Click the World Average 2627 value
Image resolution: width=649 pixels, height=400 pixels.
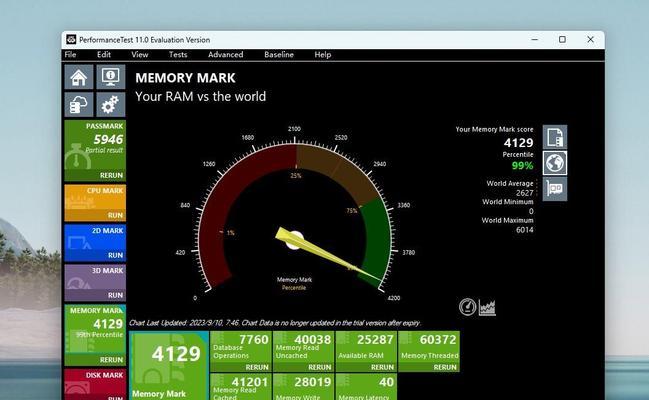[524, 193]
